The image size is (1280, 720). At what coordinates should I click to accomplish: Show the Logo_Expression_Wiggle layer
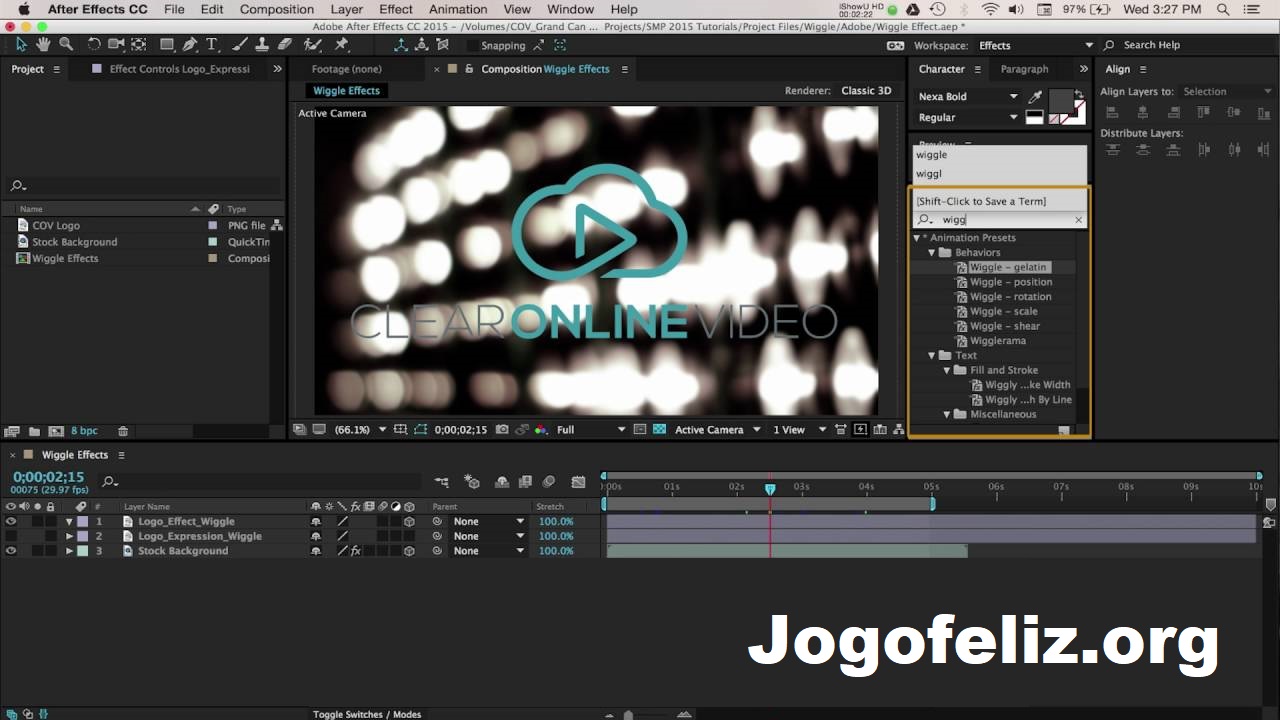click(11, 536)
